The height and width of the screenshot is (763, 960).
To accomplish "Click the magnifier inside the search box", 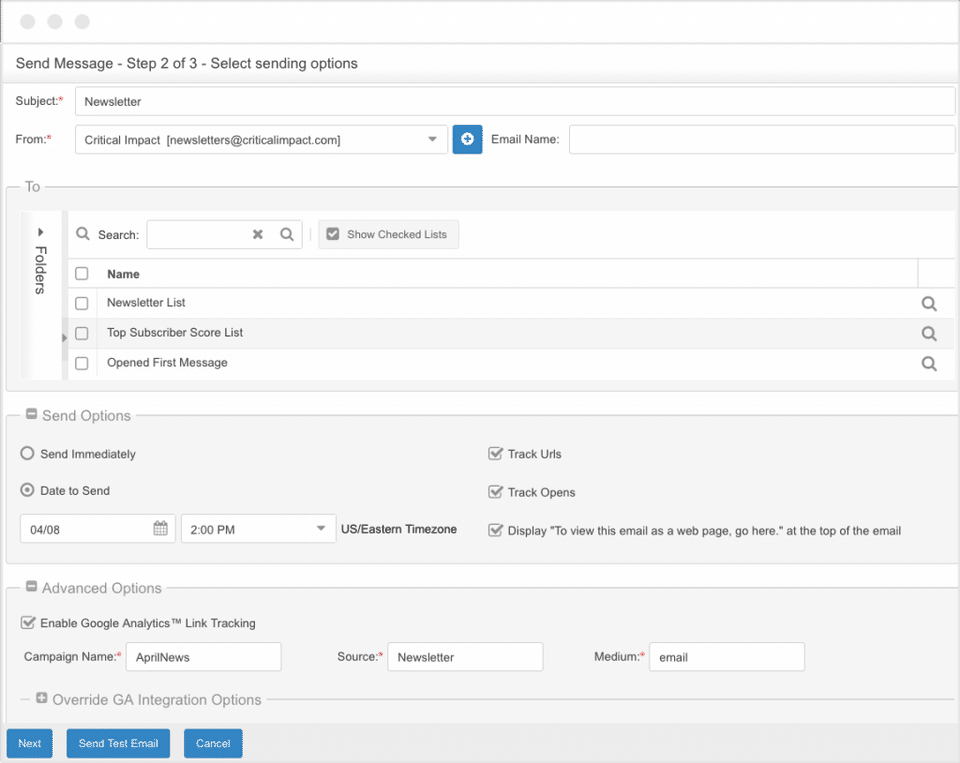I will [287, 235].
